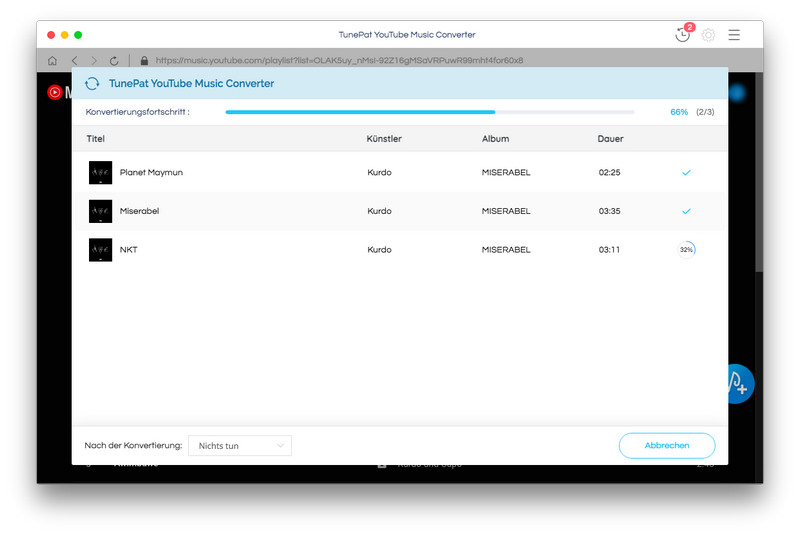Click the Abbrechen button
Viewport: 800px width, 536px height.
pyautogui.click(x=667, y=446)
